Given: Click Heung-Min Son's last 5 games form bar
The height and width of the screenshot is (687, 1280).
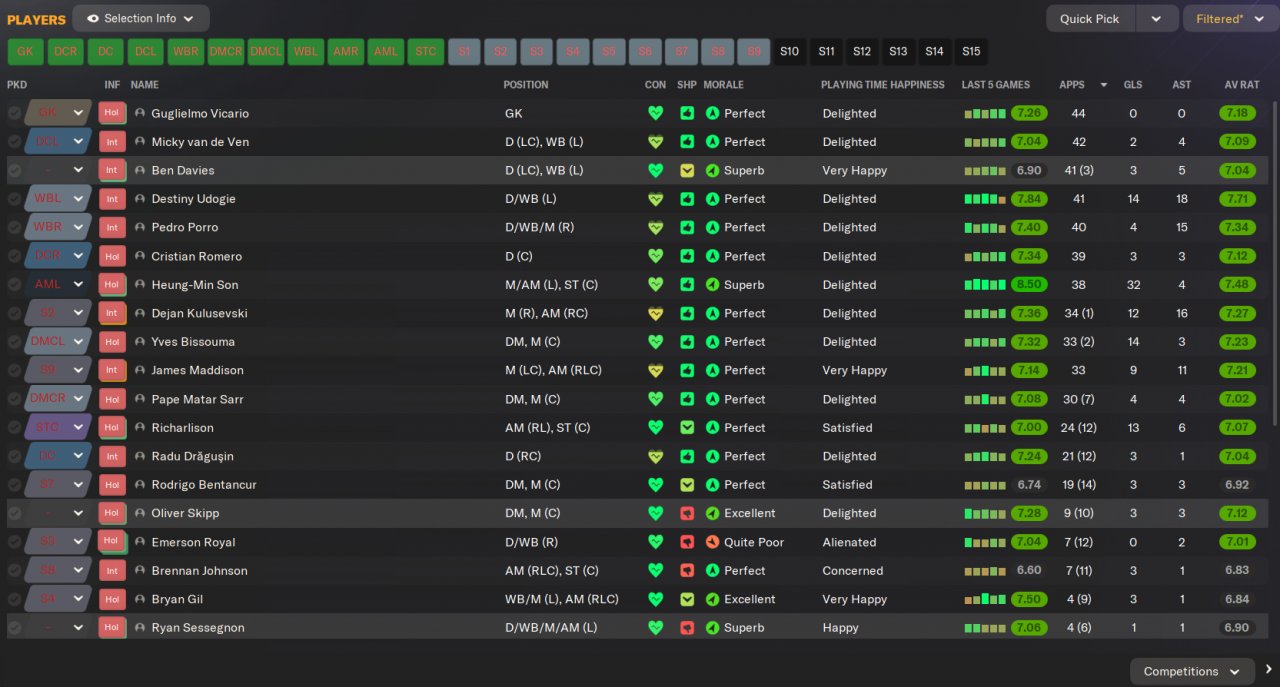Looking at the screenshot, I should tap(985, 285).
